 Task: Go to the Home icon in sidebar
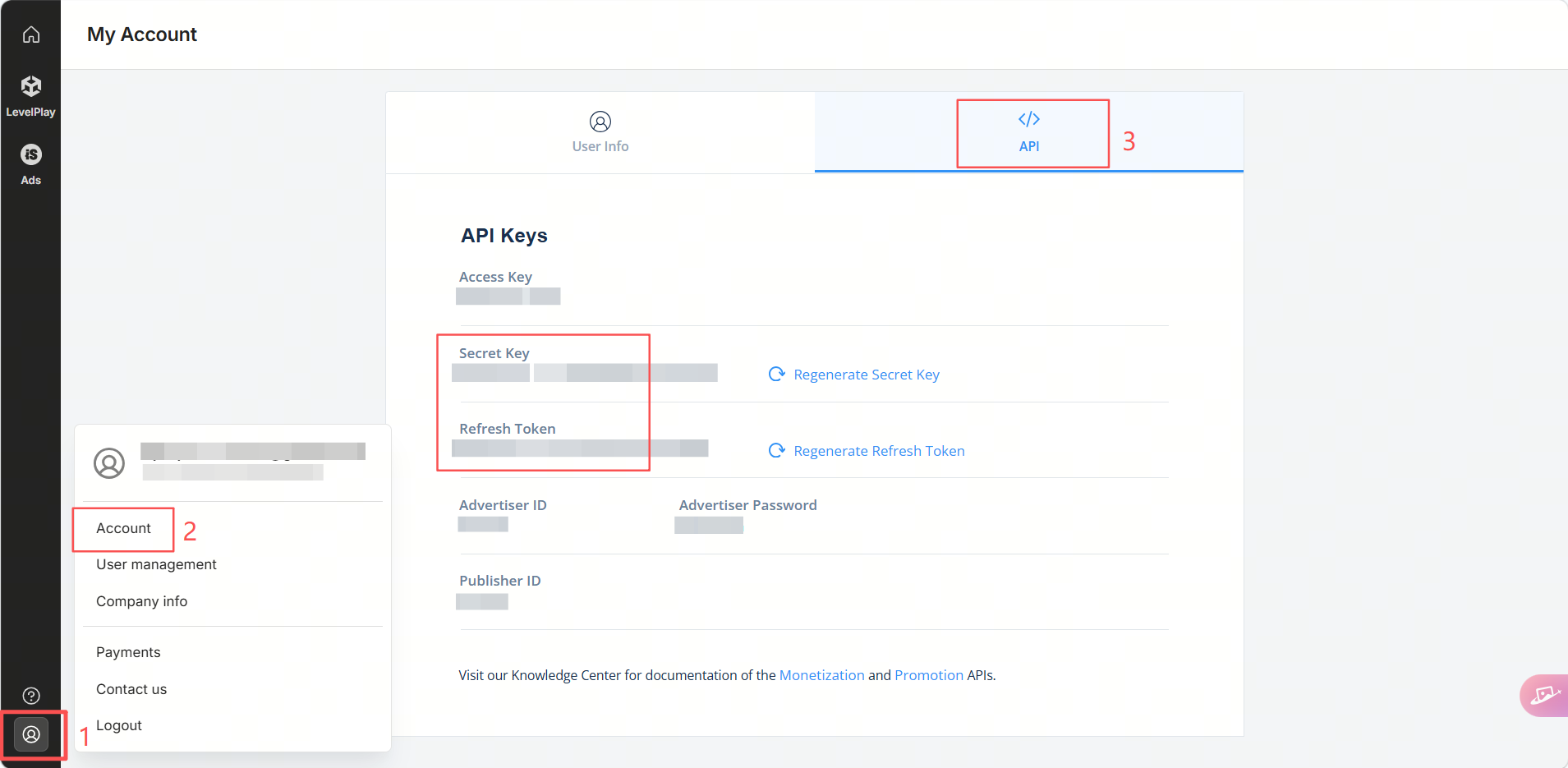tap(31, 34)
